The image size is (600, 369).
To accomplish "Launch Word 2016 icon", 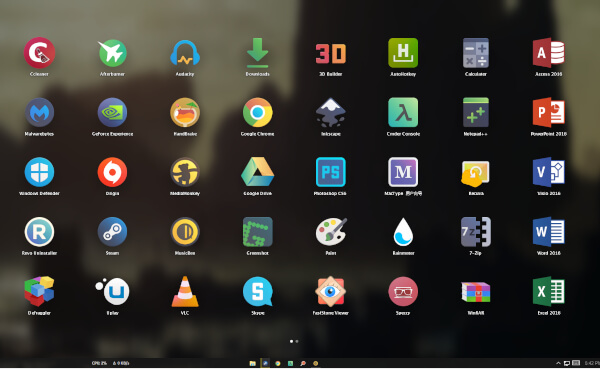I will click(548, 232).
